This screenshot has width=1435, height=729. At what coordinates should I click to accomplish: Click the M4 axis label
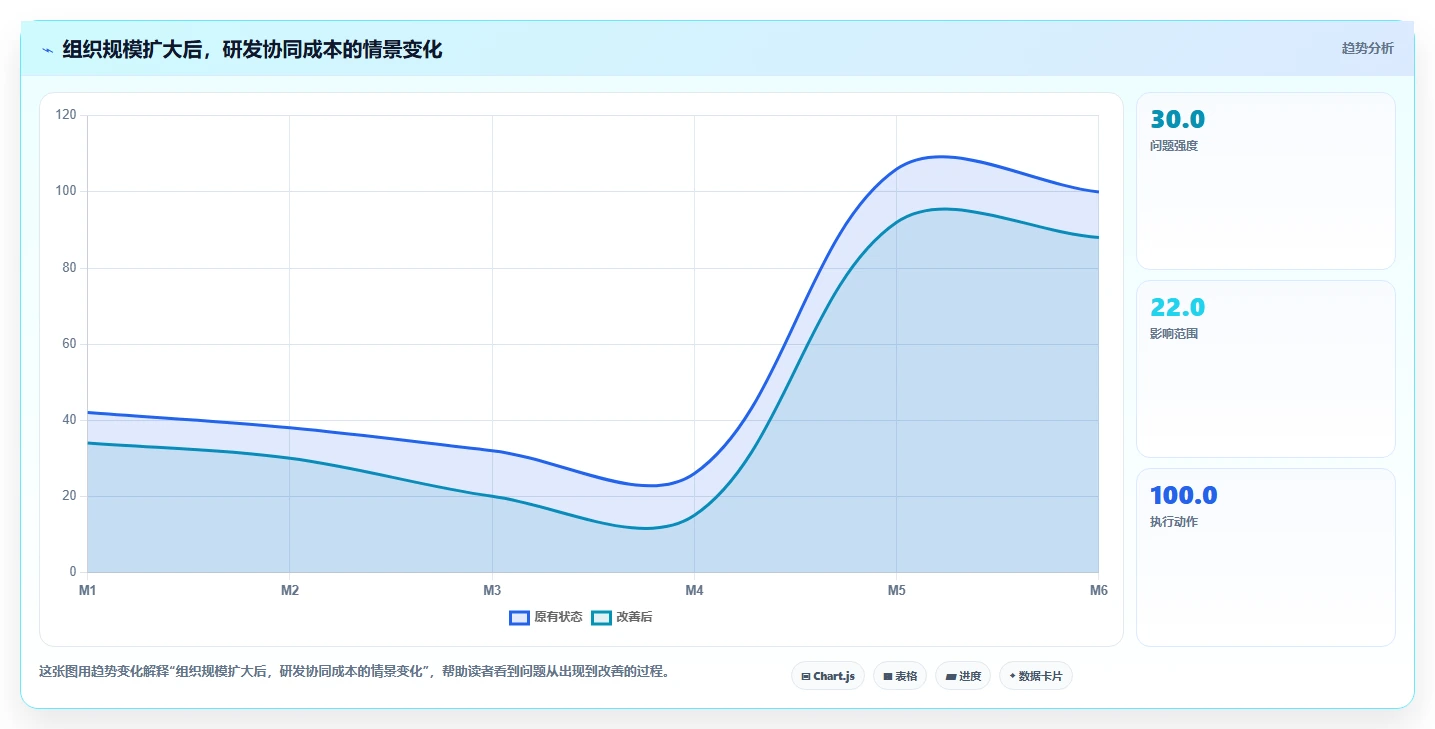click(694, 591)
